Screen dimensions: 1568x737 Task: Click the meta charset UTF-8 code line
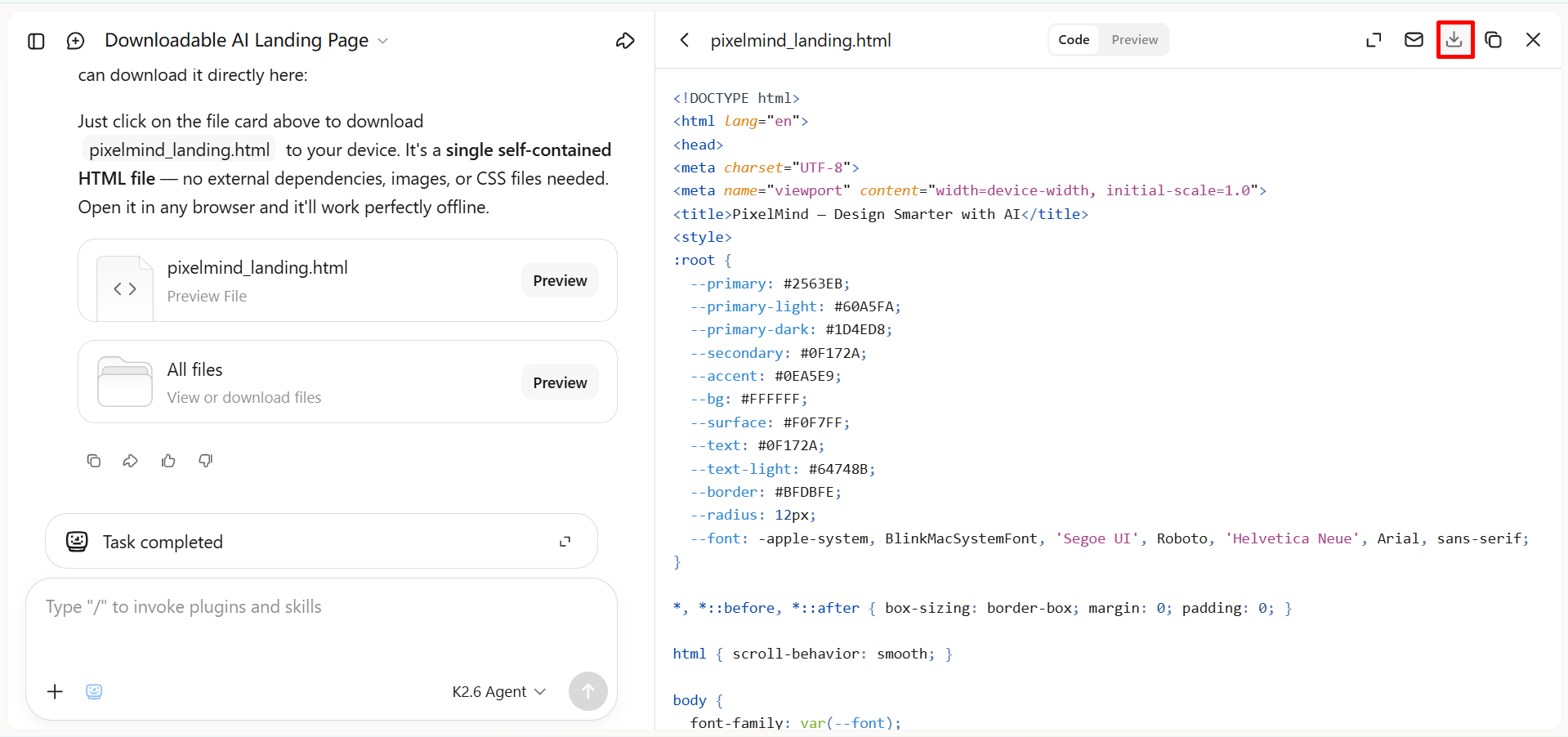click(x=766, y=167)
